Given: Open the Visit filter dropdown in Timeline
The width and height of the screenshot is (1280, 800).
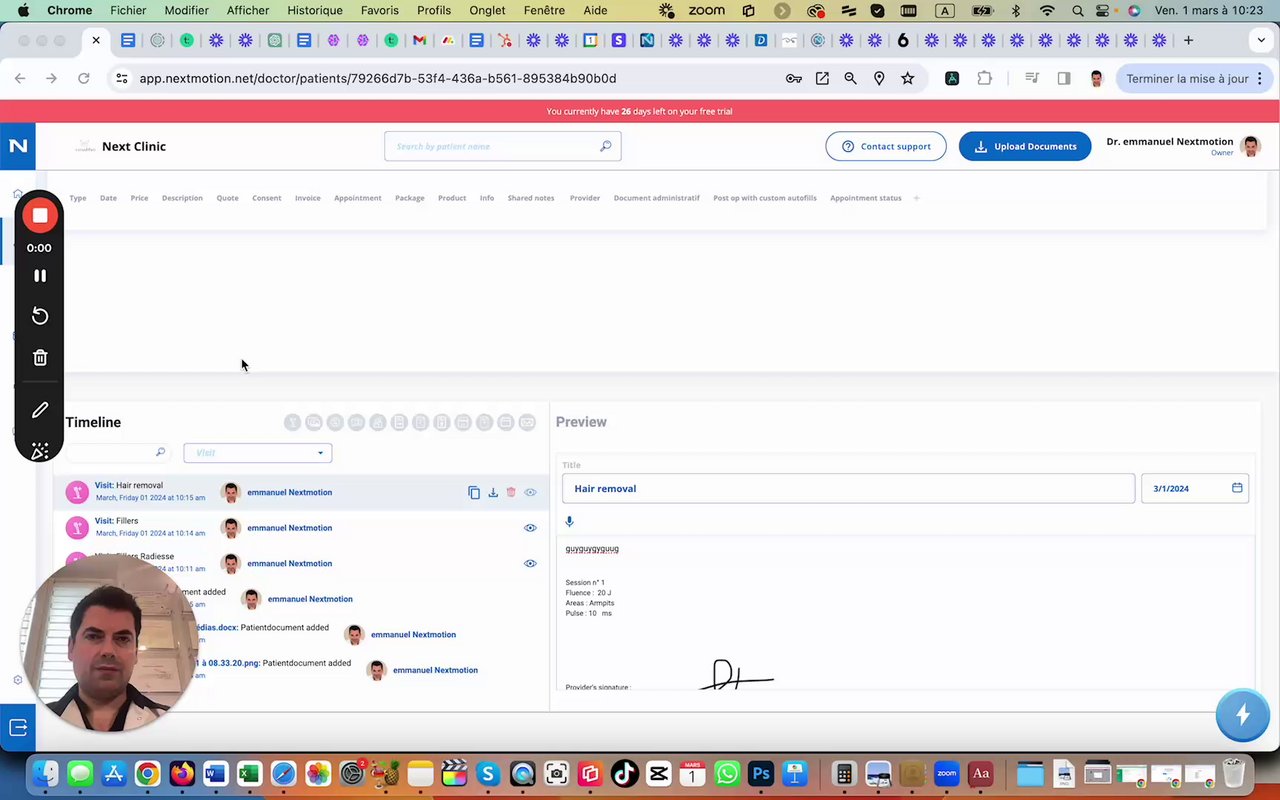Looking at the screenshot, I should point(258,453).
